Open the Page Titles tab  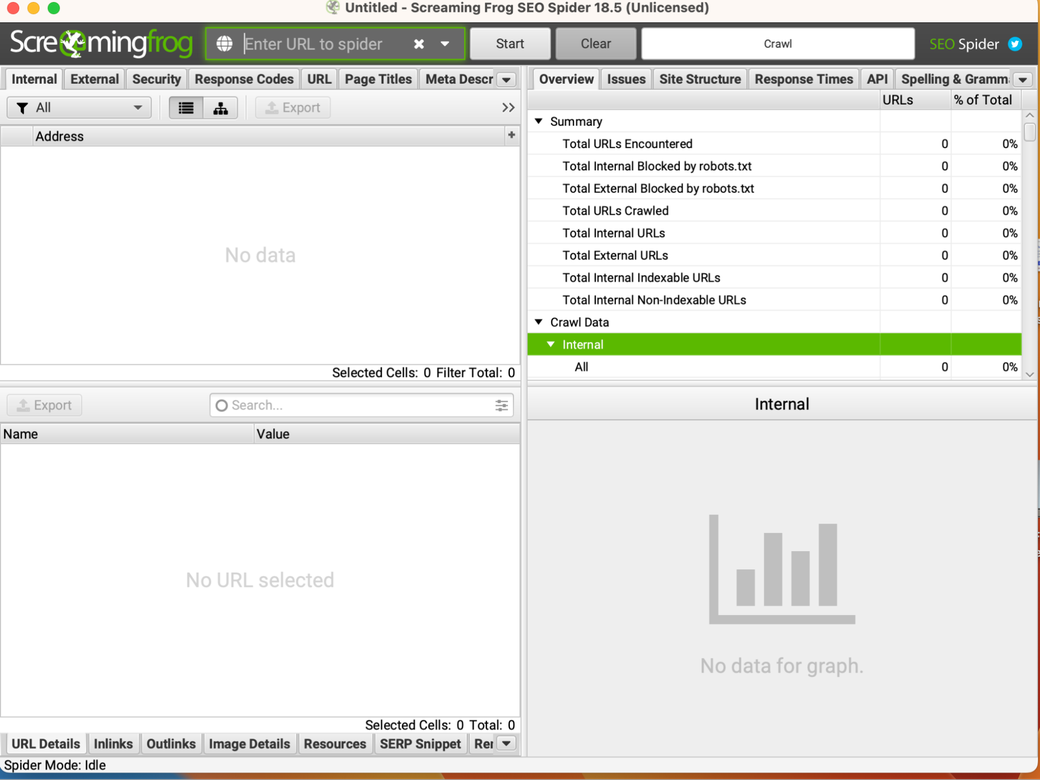[378, 80]
